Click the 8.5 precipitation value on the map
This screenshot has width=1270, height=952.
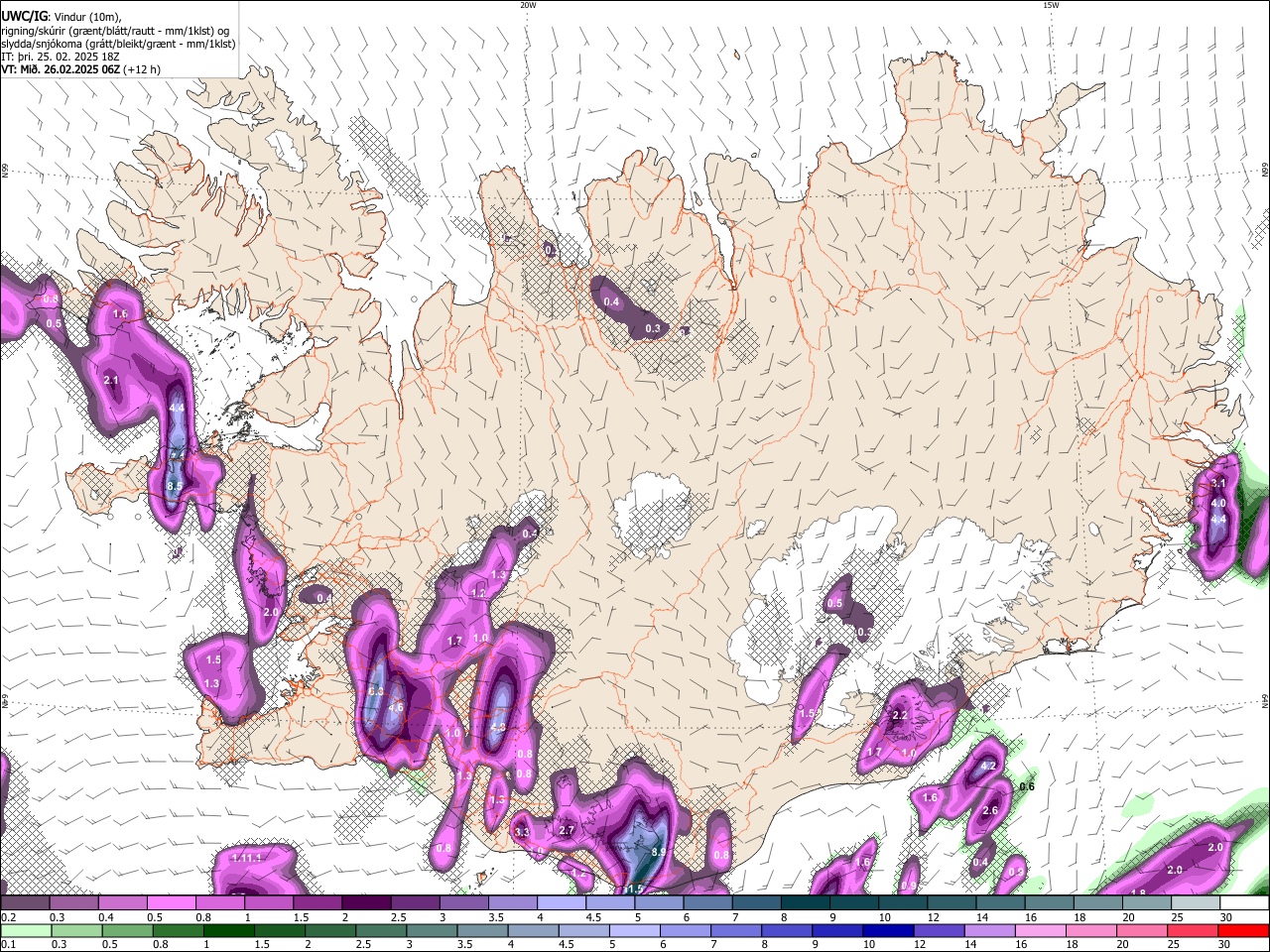pyautogui.click(x=175, y=486)
